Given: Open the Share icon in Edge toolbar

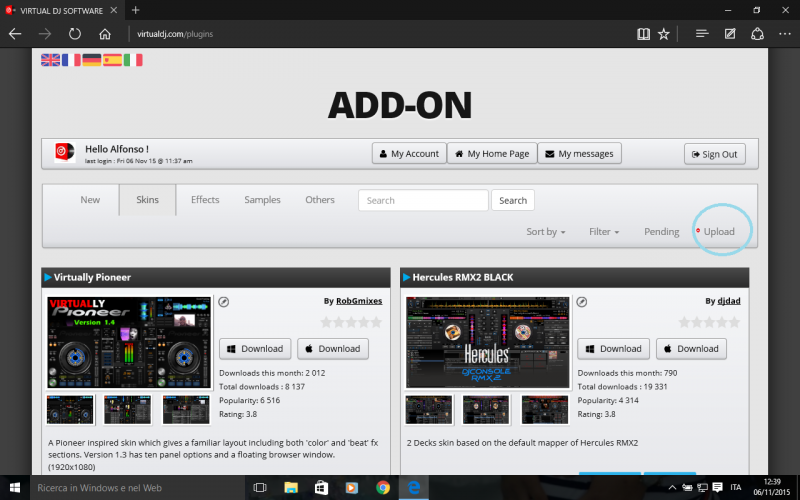Looking at the screenshot, I should pos(757,34).
